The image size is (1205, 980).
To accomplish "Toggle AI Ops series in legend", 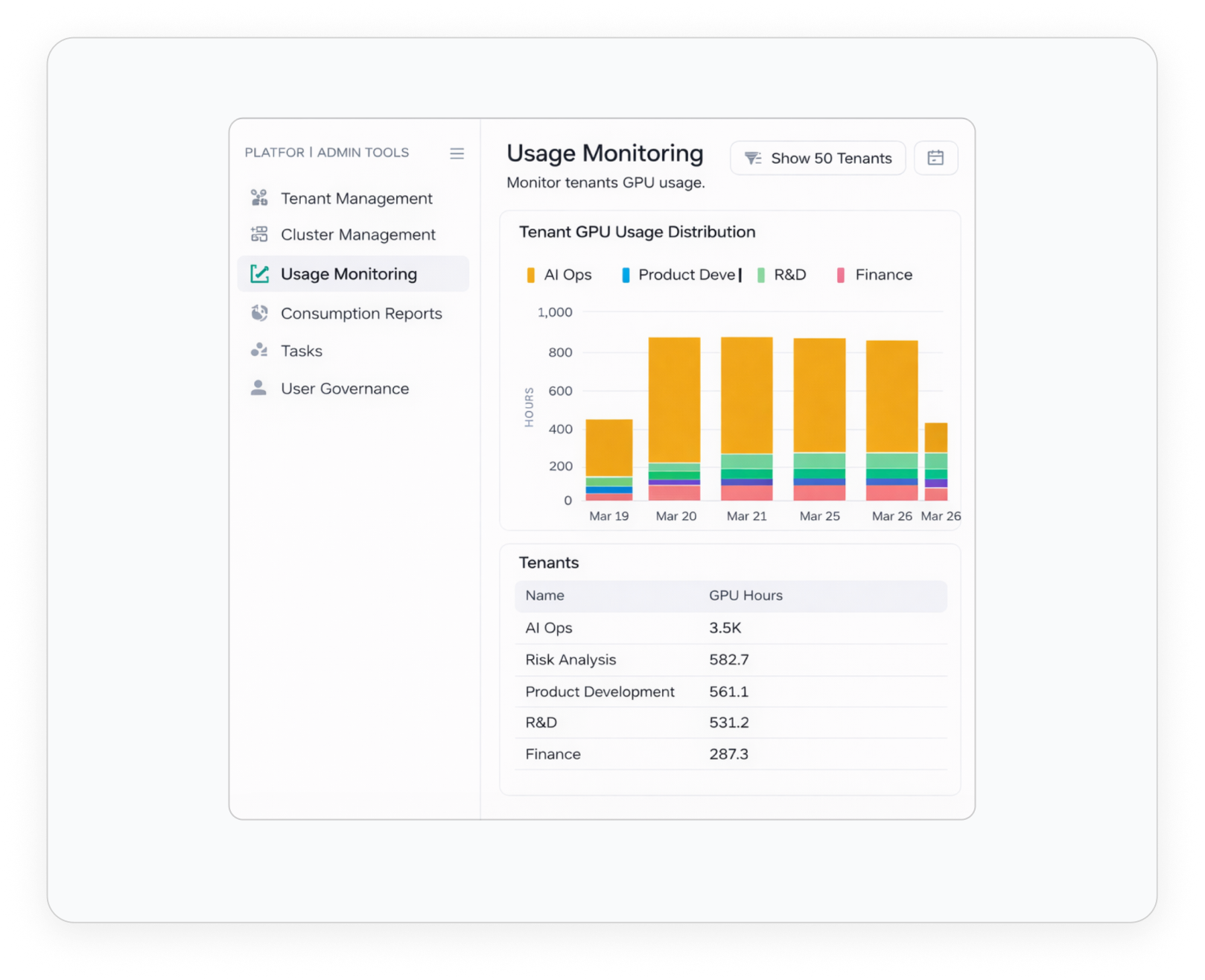I will point(559,275).
